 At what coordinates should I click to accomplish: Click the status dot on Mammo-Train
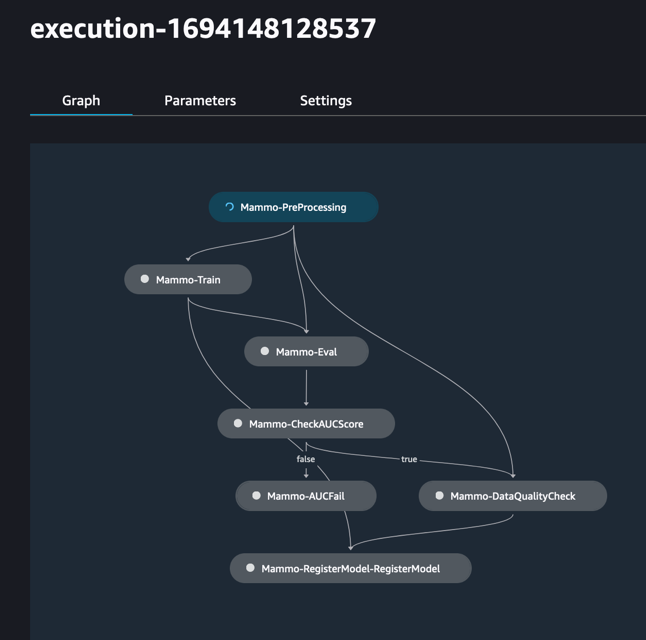click(x=145, y=279)
